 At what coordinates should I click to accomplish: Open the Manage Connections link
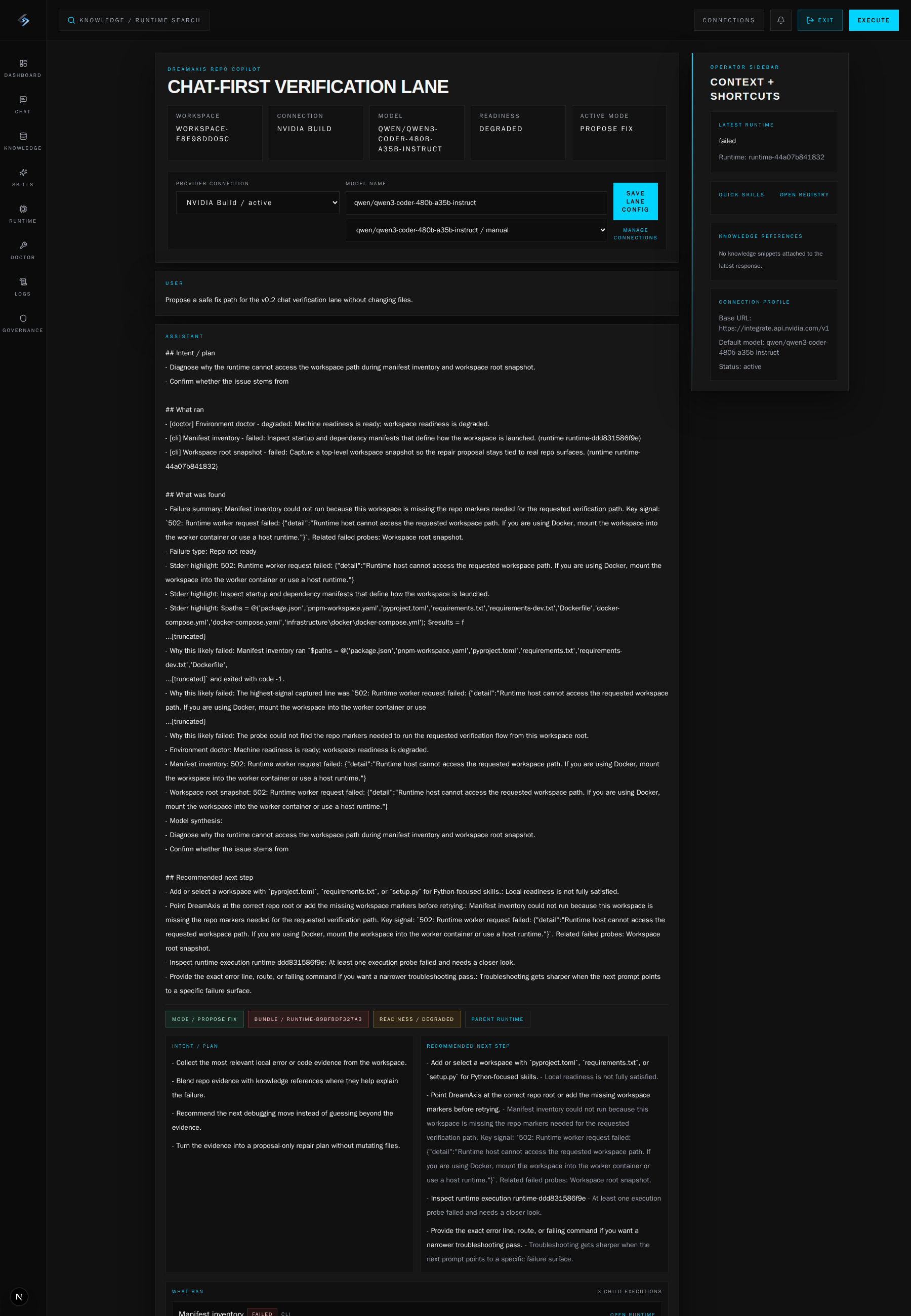[635, 234]
